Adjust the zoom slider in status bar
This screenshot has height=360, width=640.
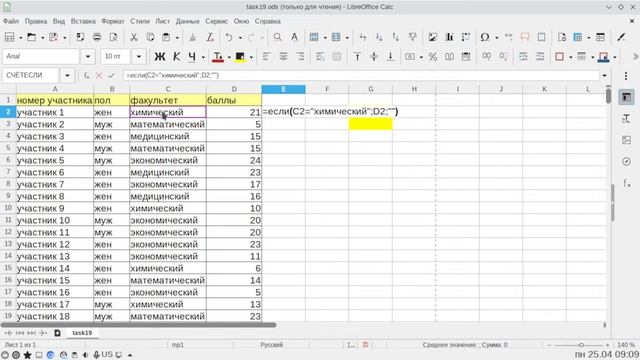click(581, 345)
